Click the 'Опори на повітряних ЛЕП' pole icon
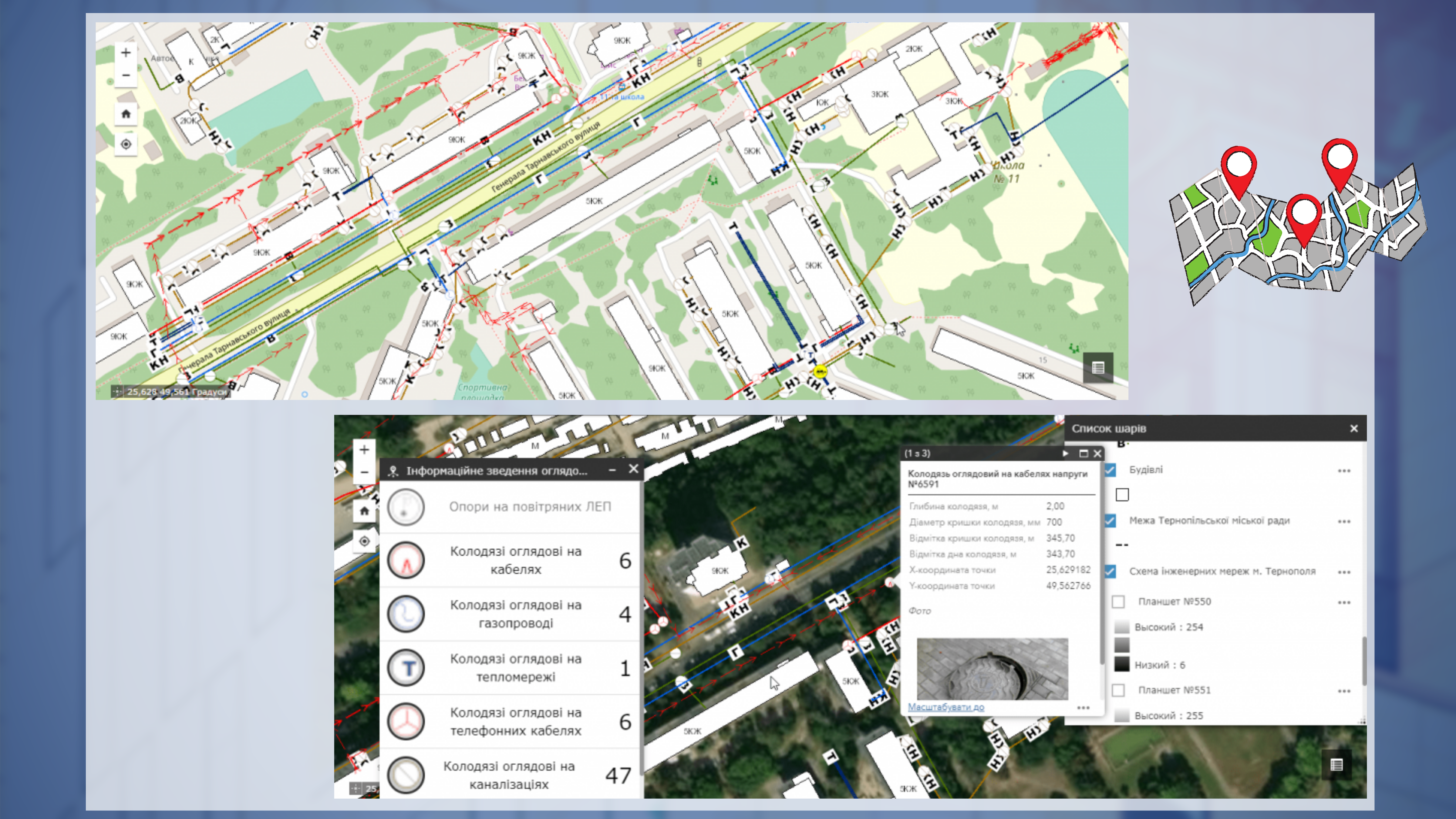This screenshot has height=819, width=1456. (x=406, y=507)
